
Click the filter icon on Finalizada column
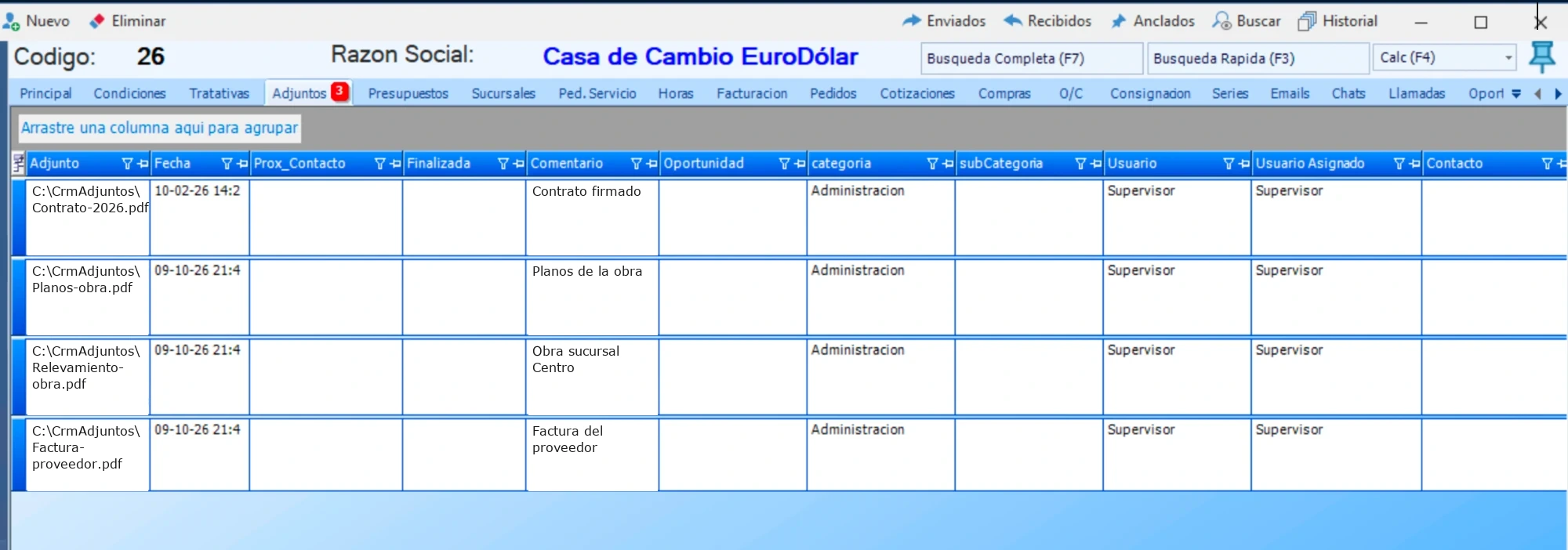(503, 164)
